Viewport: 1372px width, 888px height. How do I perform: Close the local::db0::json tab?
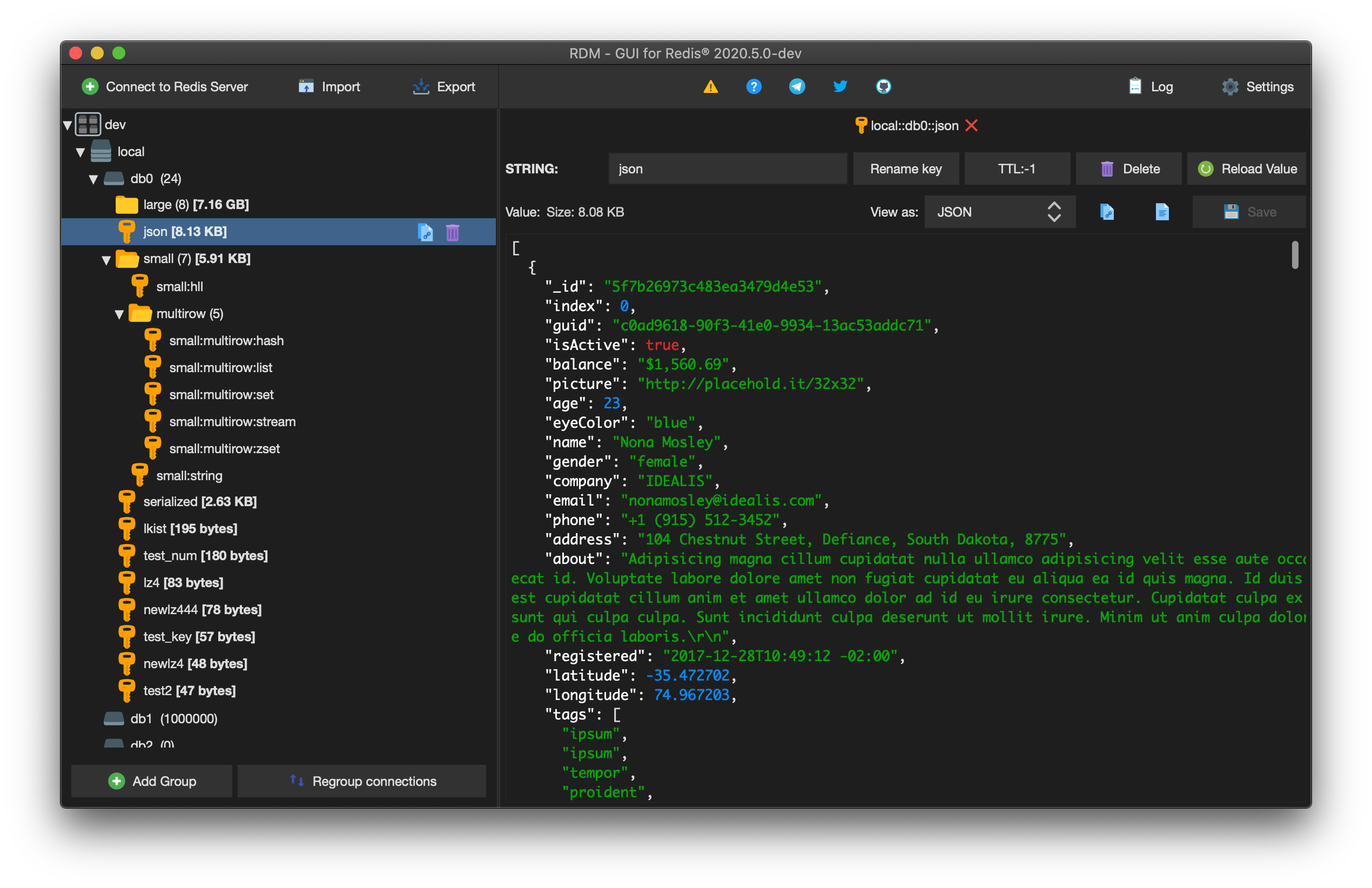tap(971, 126)
